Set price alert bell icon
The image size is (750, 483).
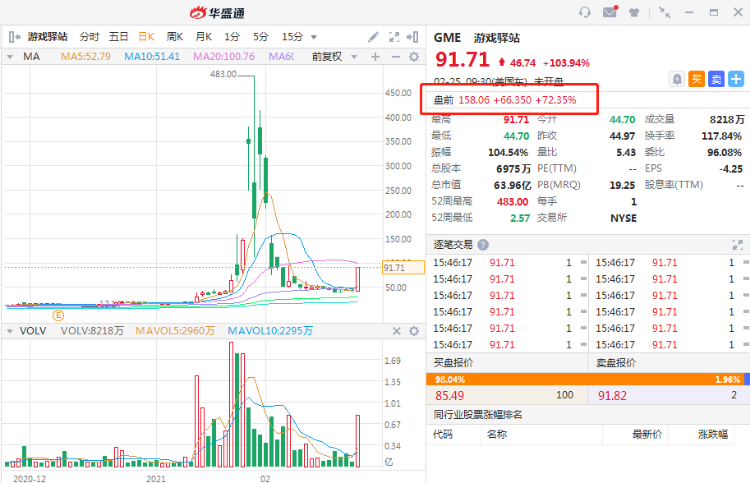(677, 79)
